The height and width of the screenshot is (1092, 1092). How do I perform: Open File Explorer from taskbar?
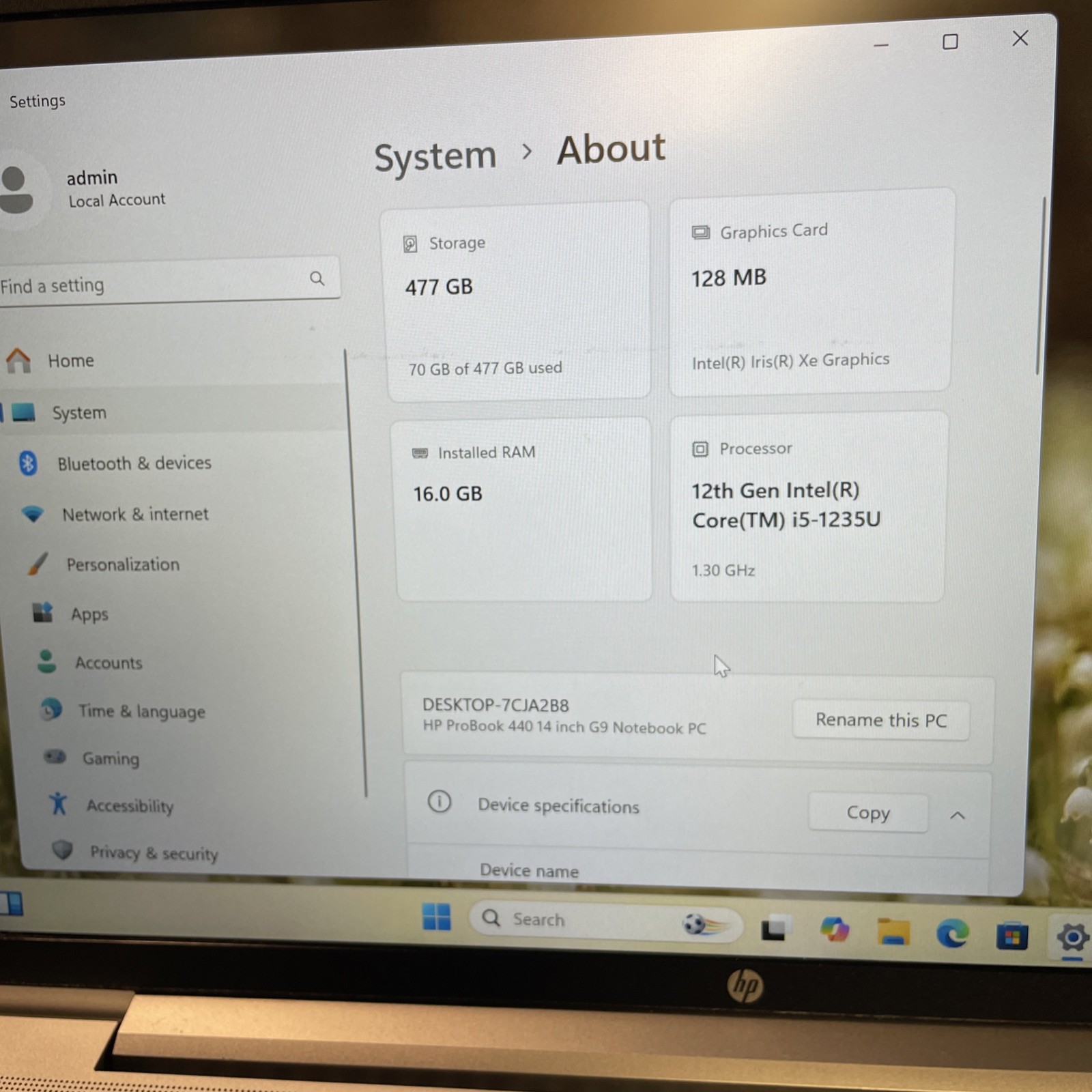pyautogui.click(x=893, y=932)
